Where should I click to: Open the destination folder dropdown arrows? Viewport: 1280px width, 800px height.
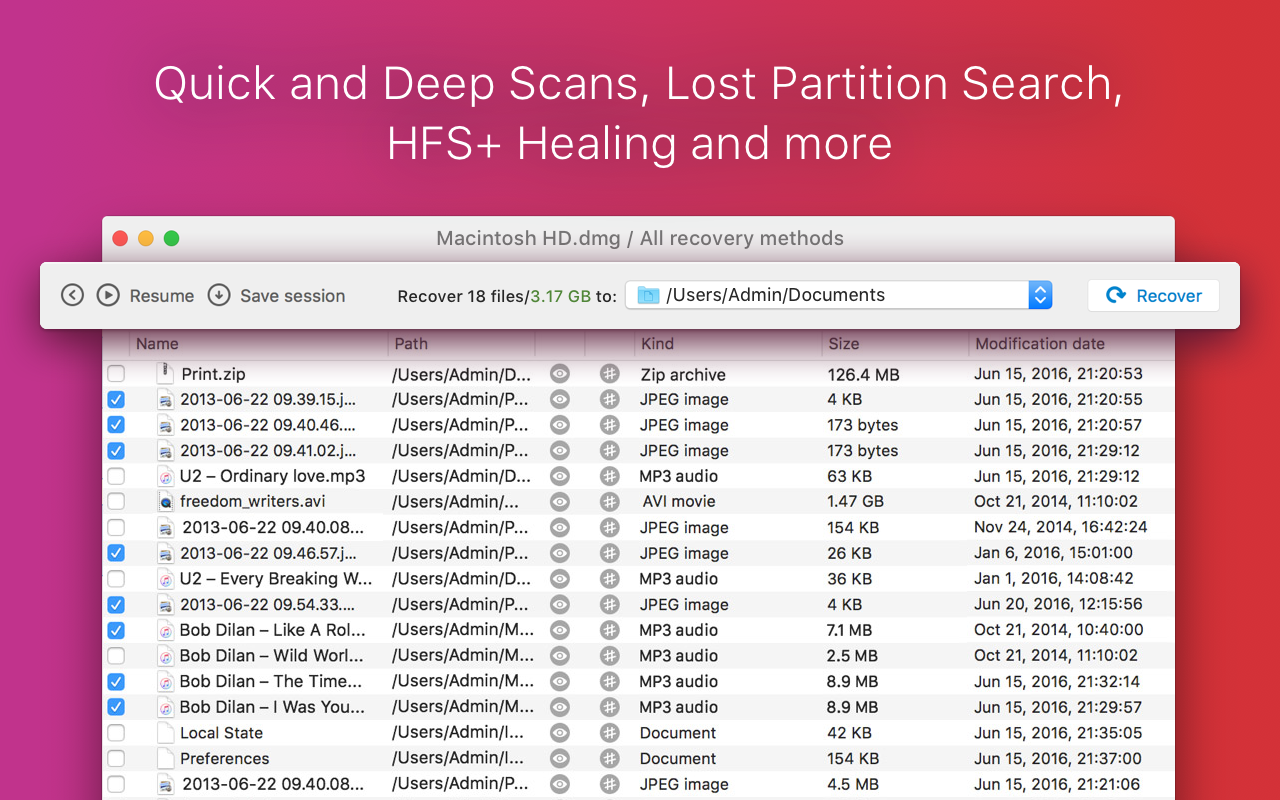coord(1040,295)
